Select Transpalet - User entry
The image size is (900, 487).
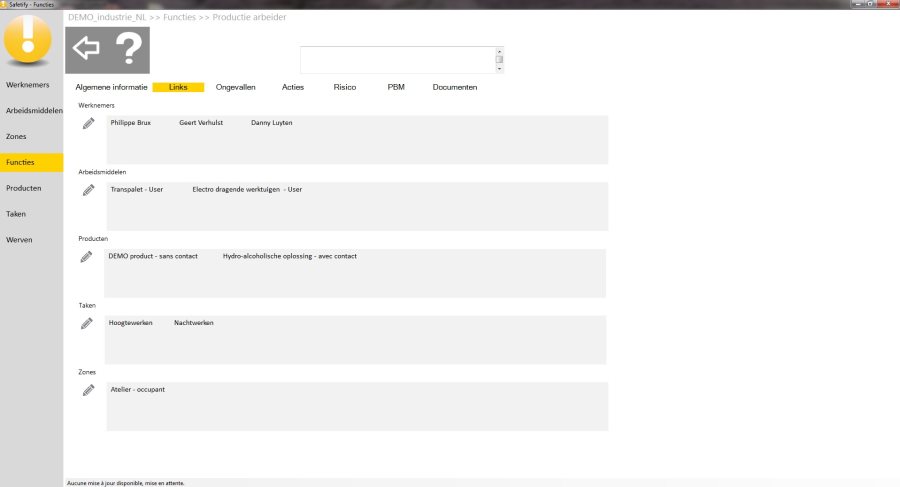[137, 190]
